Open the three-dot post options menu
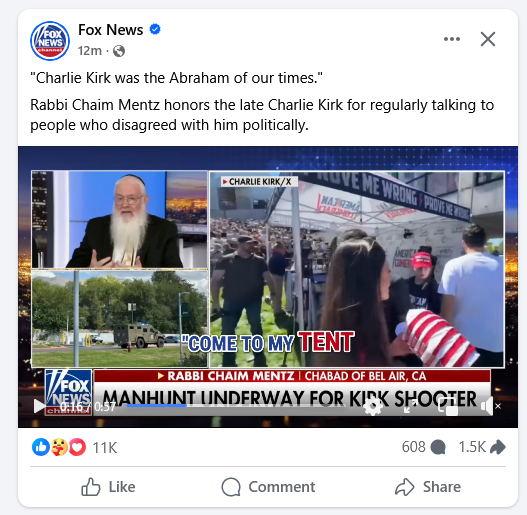This screenshot has width=527, height=515. pos(452,39)
